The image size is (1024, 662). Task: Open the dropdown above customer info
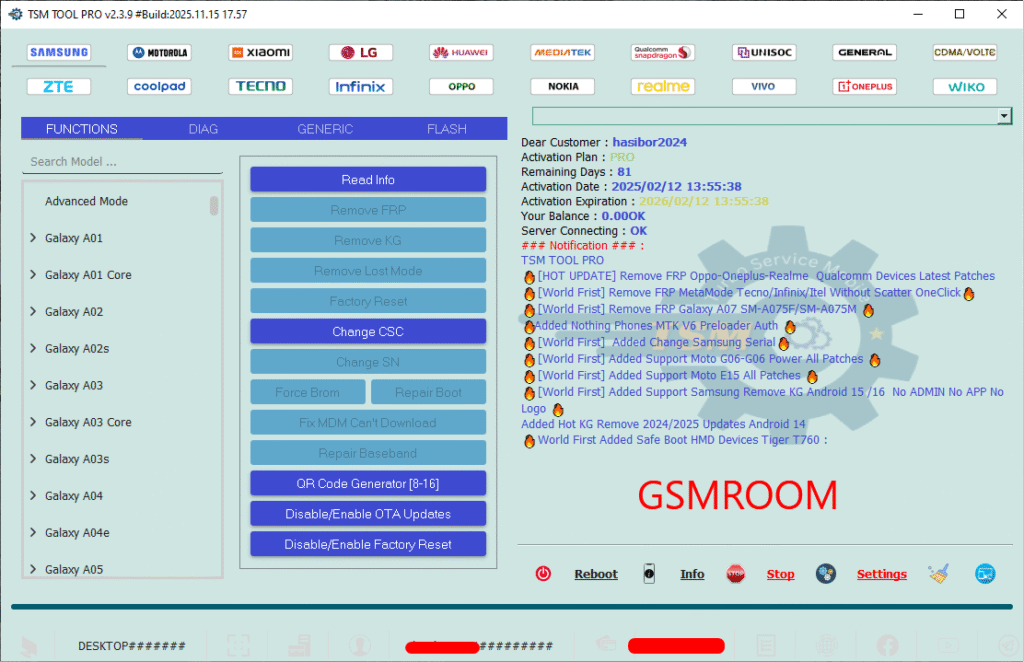coord(1004,117)
